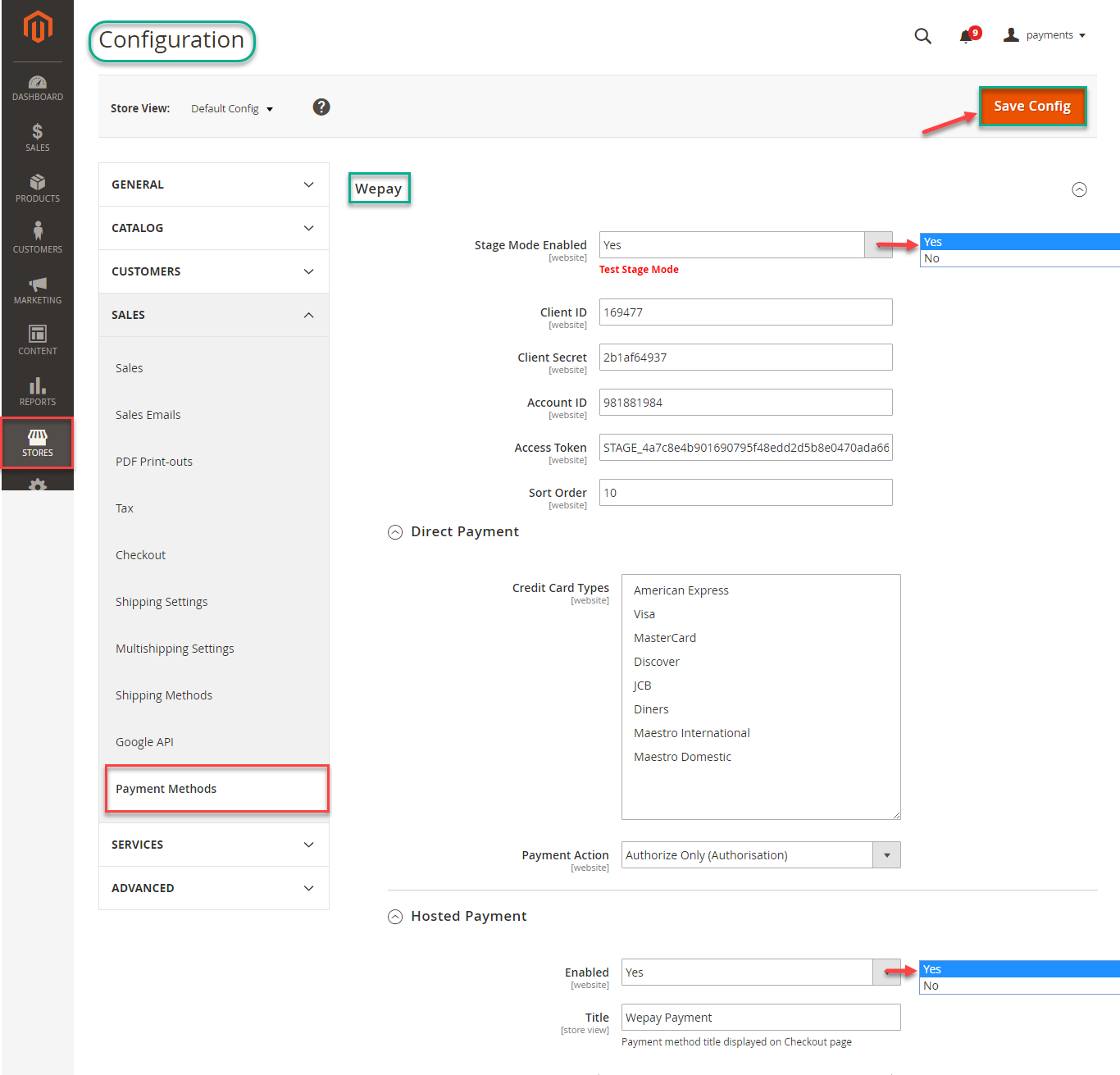This screenshot has height=1075, width=1120.
Task: Select Visa in Credit Card Types list
Action: [644, 614]
